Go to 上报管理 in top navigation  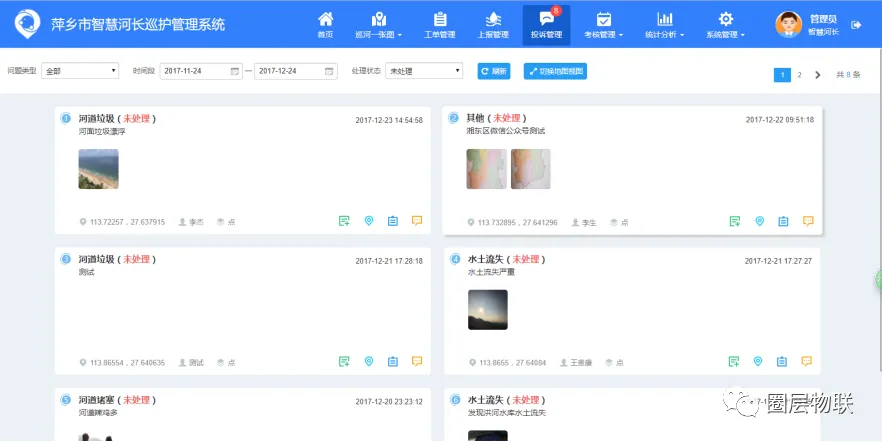pos(493,25)
